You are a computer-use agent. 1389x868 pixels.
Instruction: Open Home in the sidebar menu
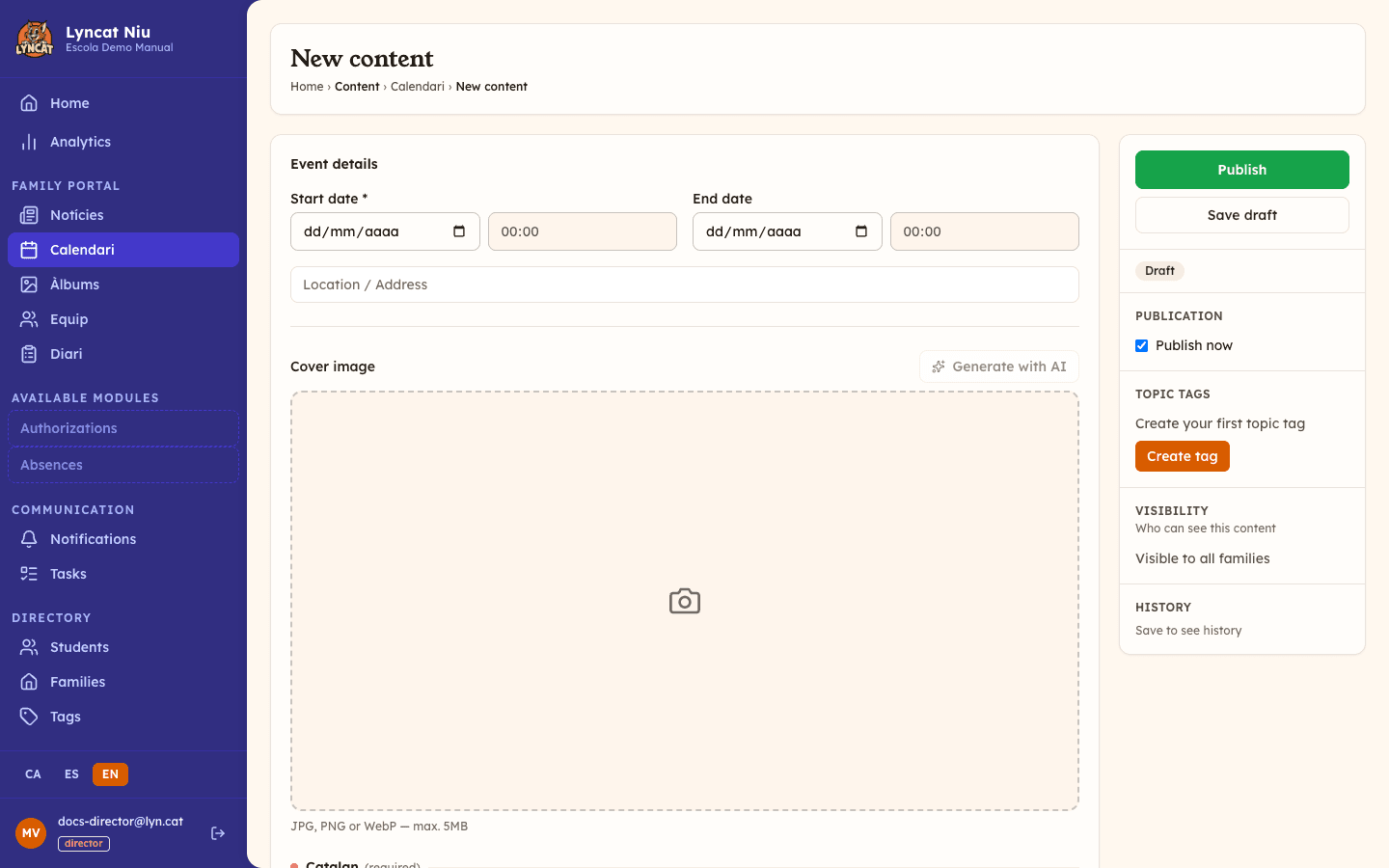[x=123, y=103]
